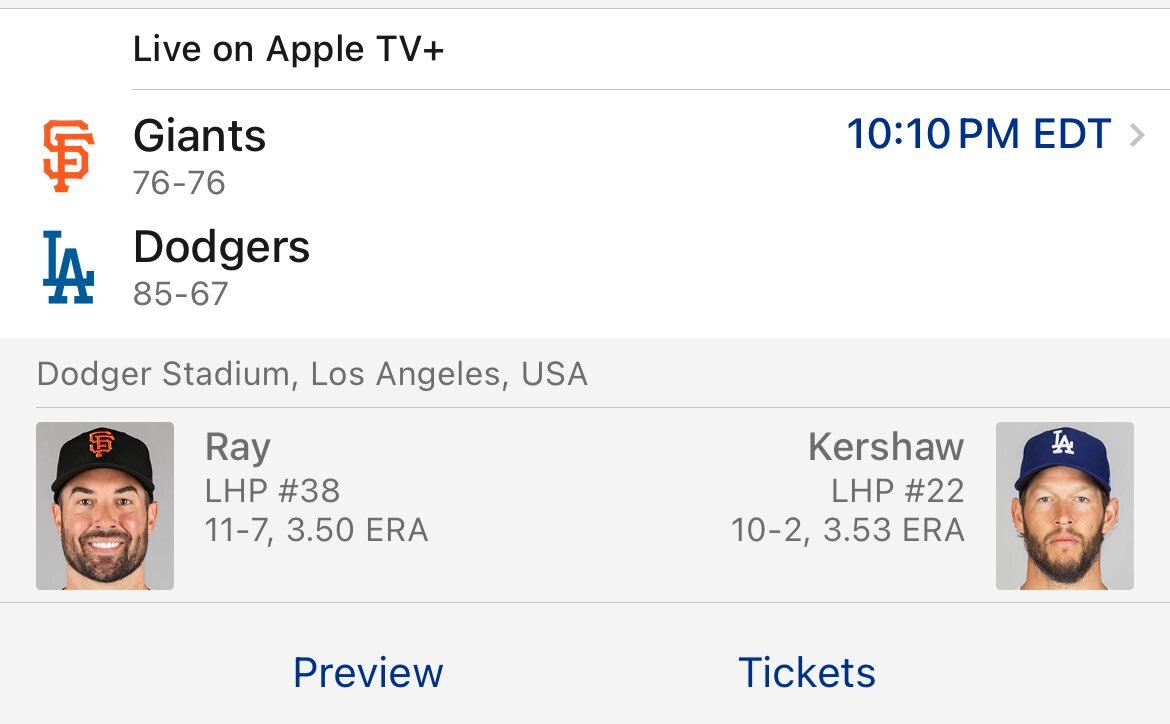1170x724 pixels.
Task: Click the 10:10 PM EDT game time
Action: (979, 135)
